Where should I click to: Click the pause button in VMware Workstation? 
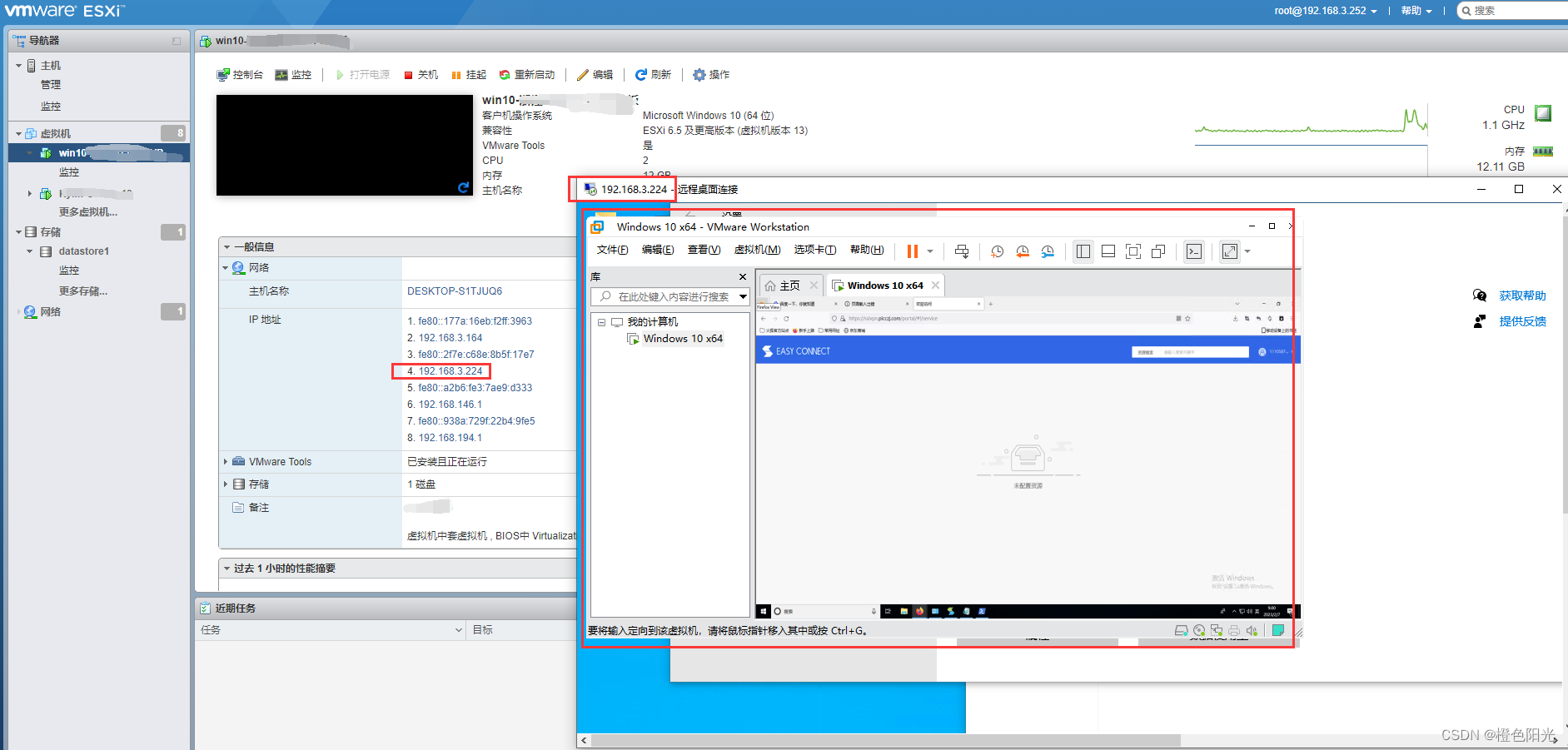pos(913,251)
